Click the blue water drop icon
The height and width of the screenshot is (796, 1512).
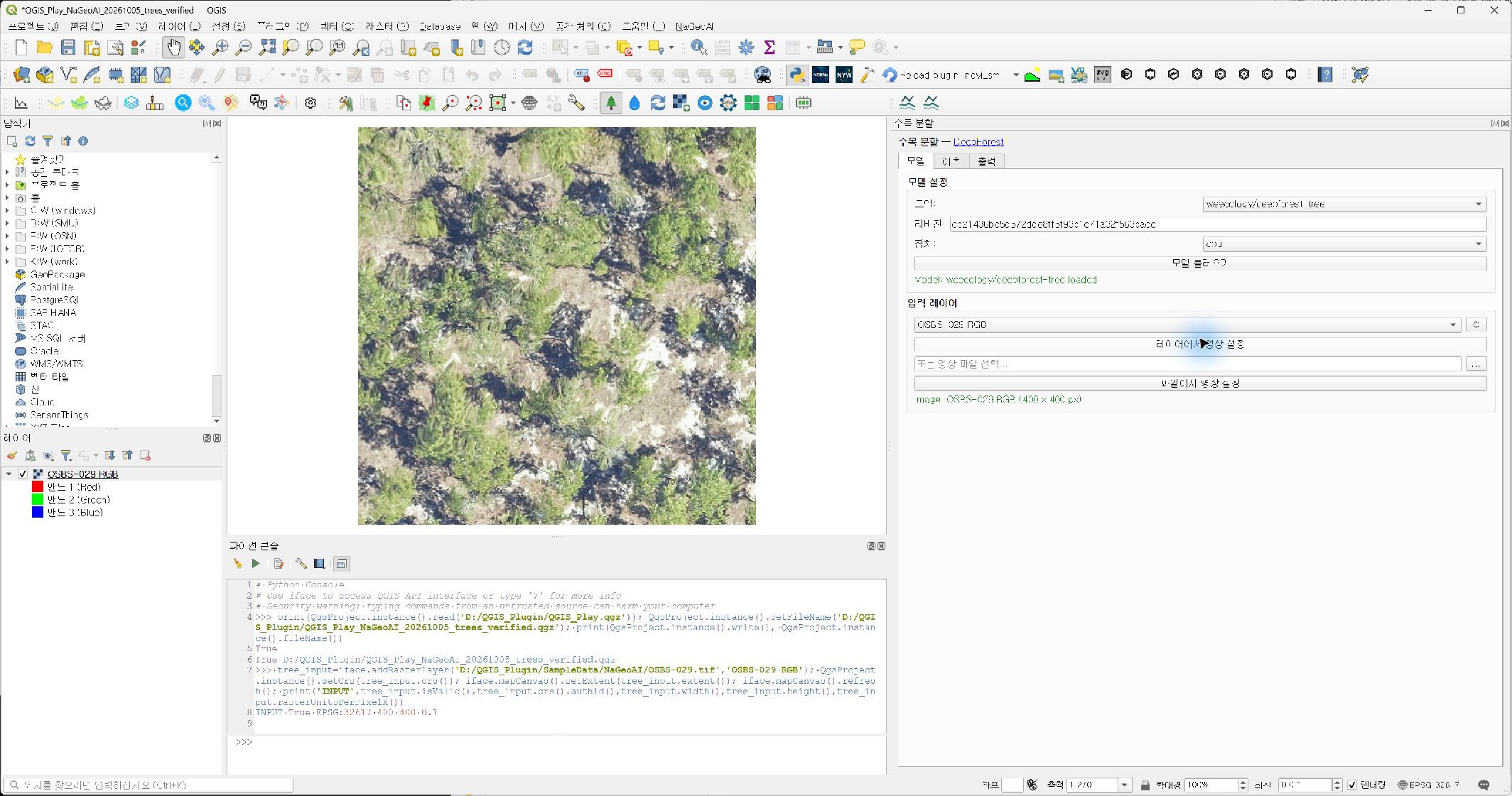coord(634,104)
